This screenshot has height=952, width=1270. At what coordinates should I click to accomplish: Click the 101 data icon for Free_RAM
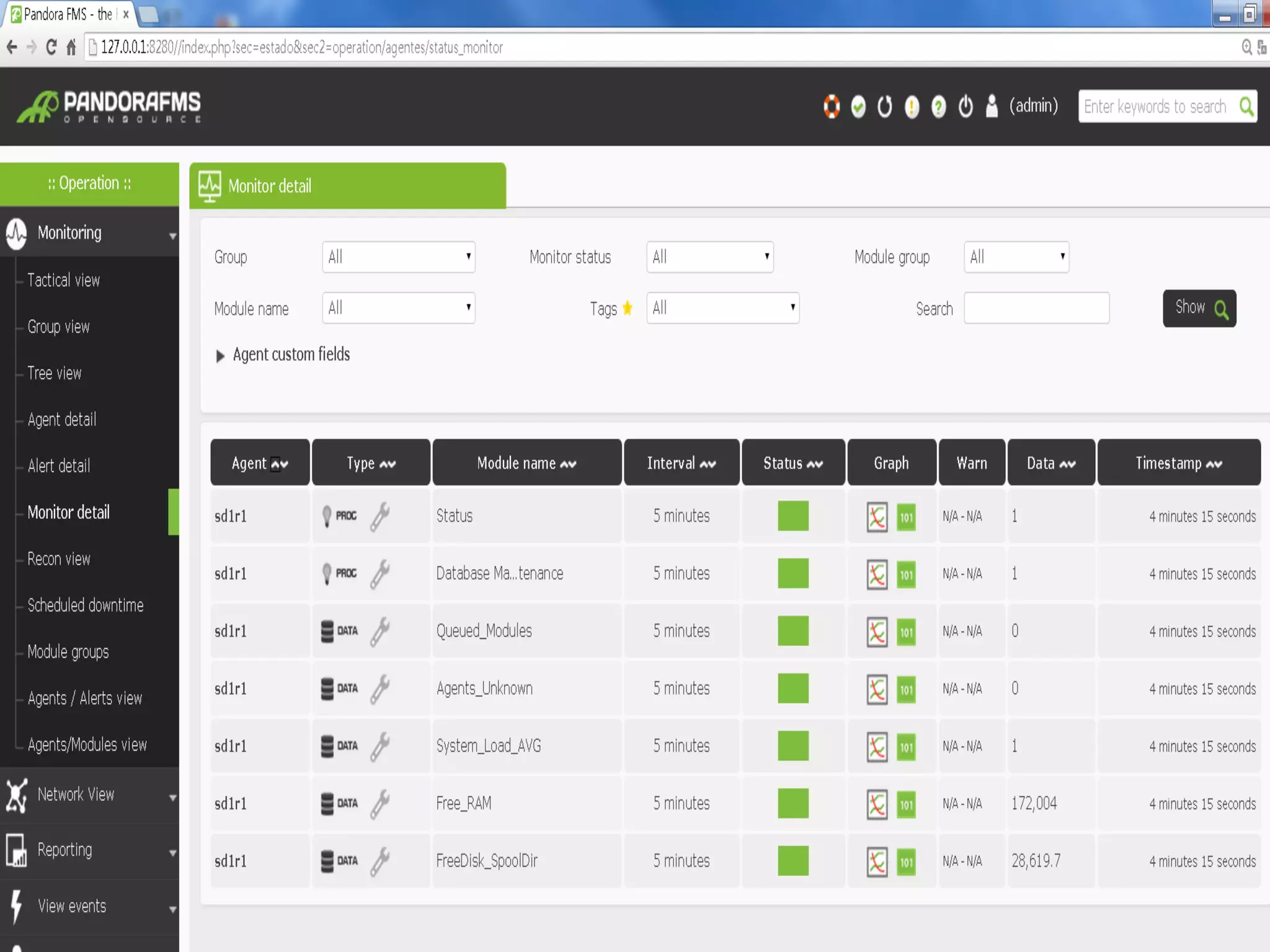click(906, 804)
